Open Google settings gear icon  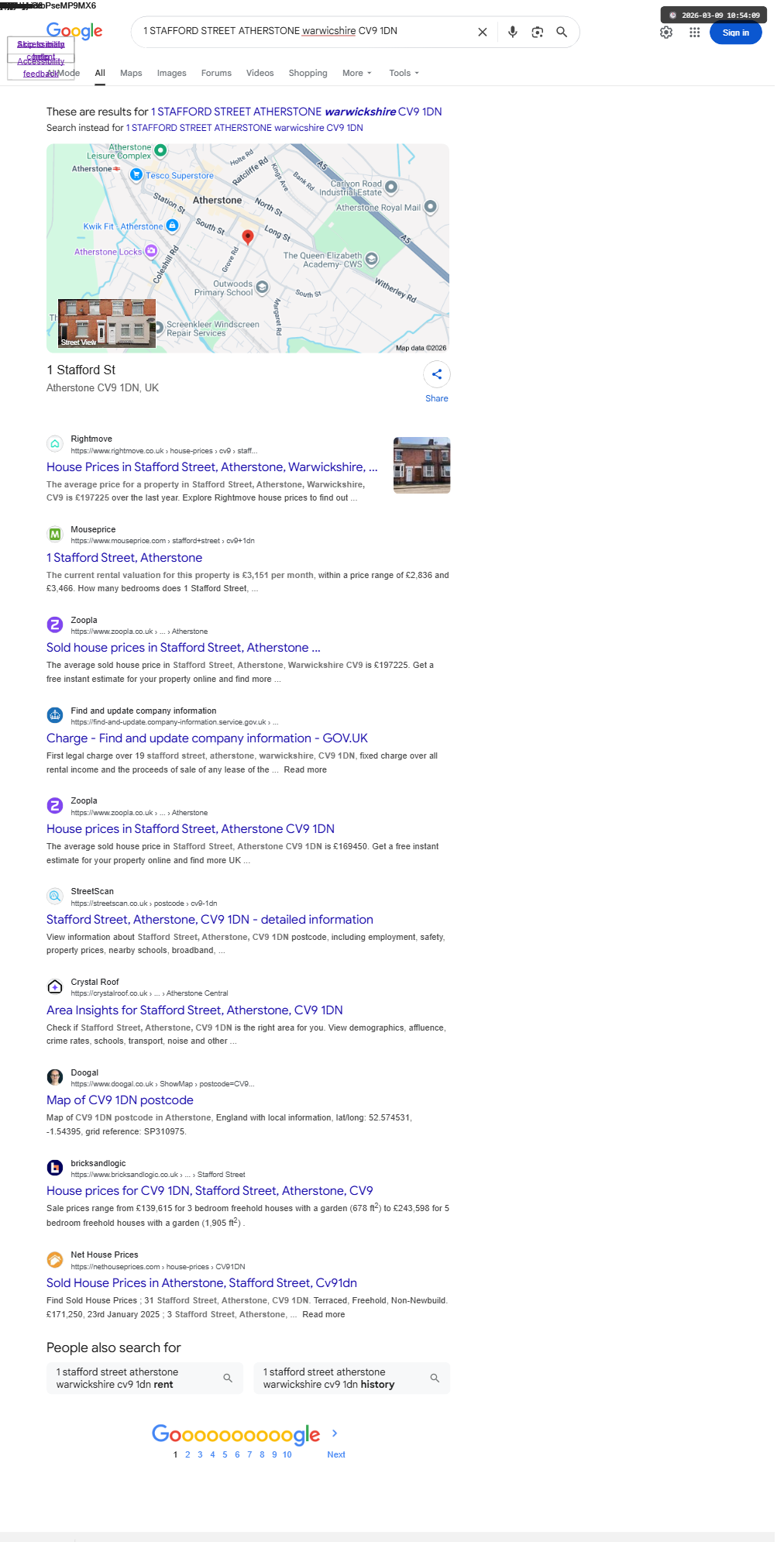click(x=666, y=33)
